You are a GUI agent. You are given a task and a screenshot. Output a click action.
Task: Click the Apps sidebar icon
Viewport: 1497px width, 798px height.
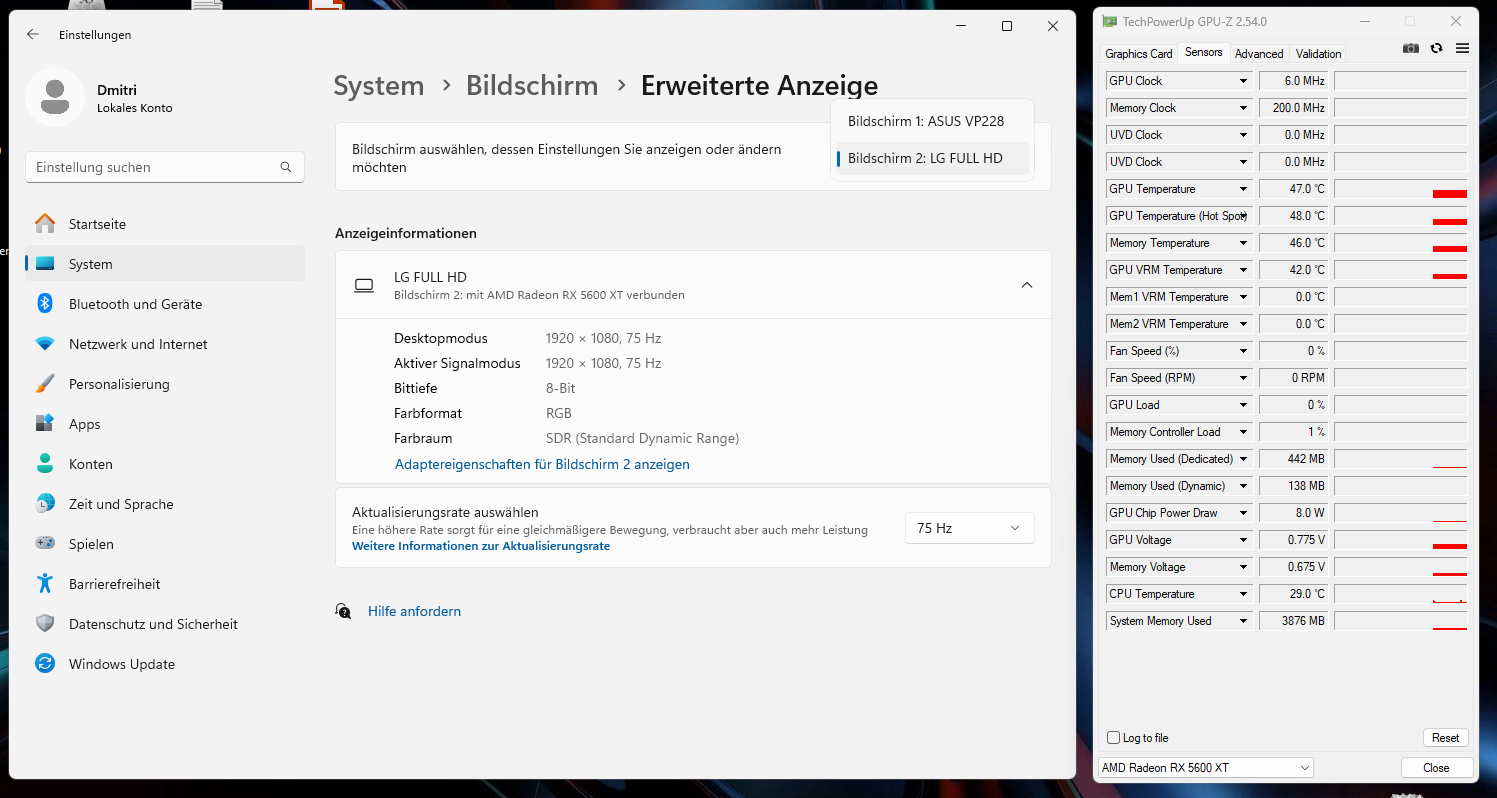pyautogui.click(x=45, y=424)
